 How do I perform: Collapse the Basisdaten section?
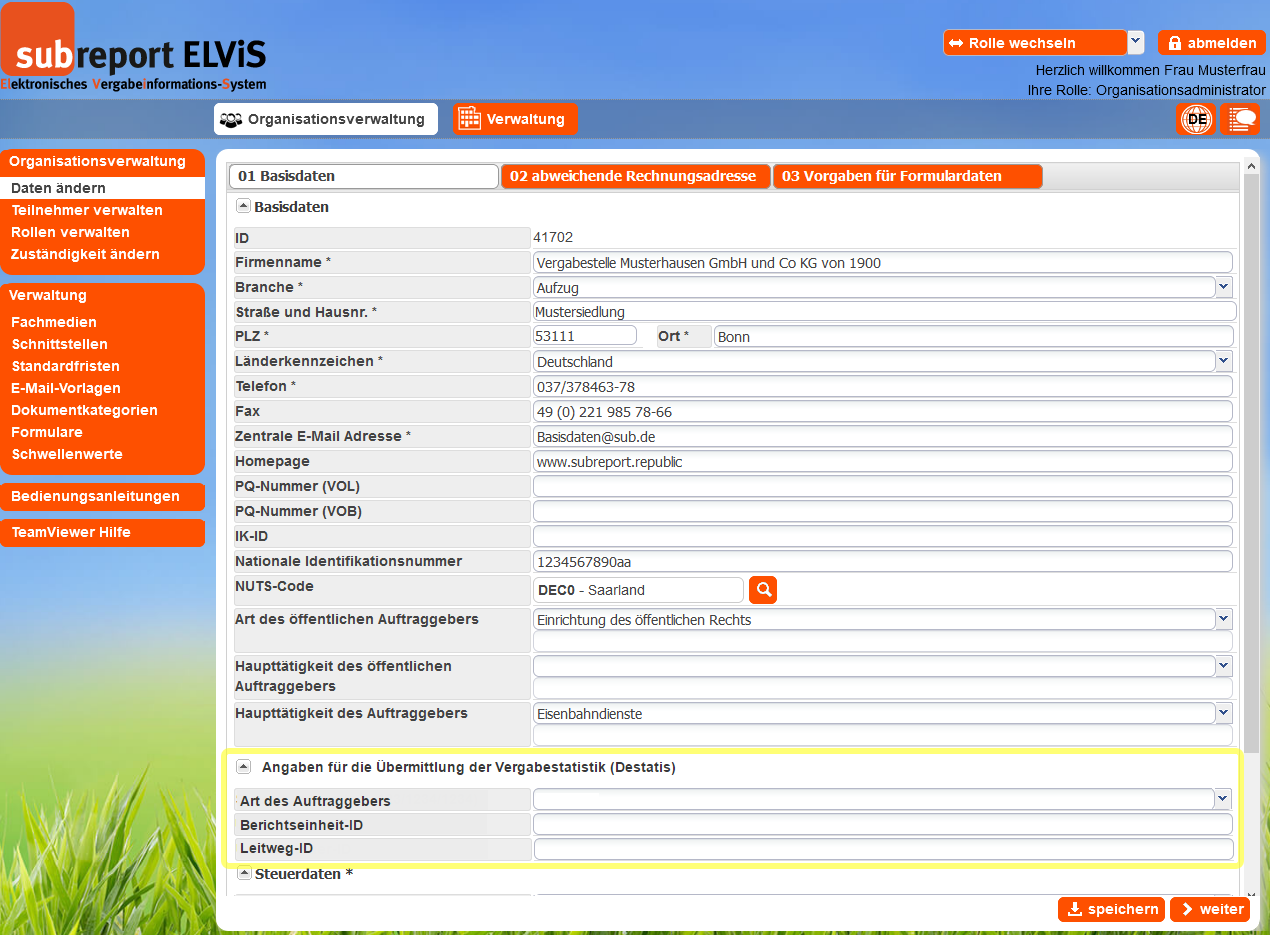[243, 207]
